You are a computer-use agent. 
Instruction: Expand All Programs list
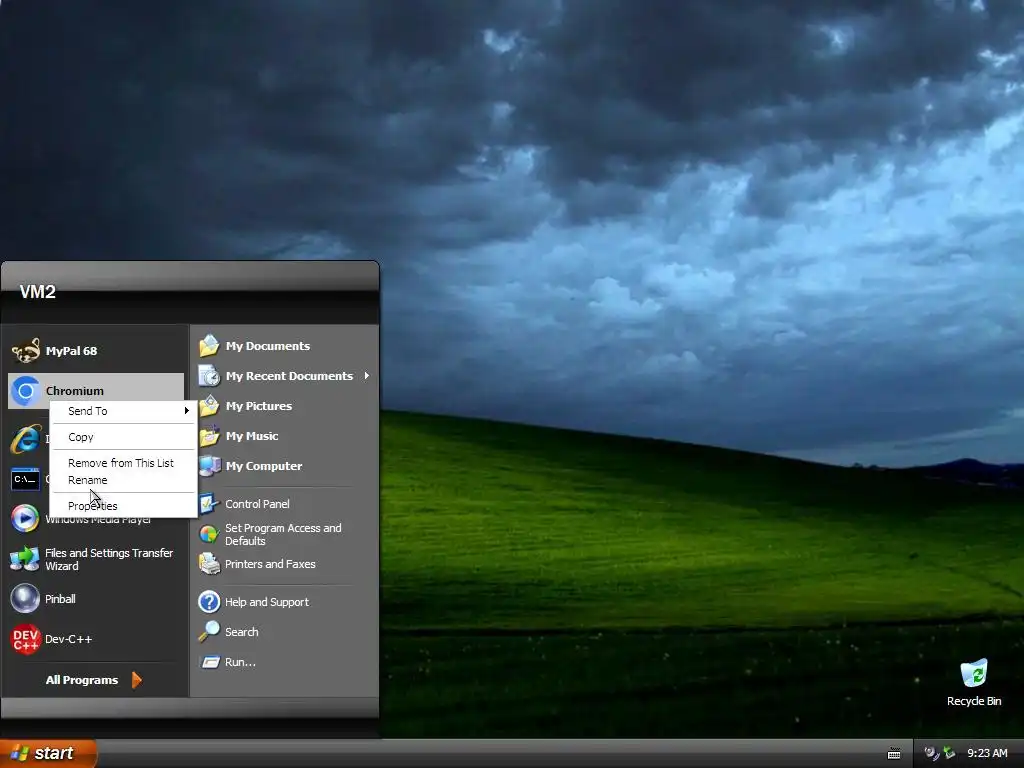[94, 680]
